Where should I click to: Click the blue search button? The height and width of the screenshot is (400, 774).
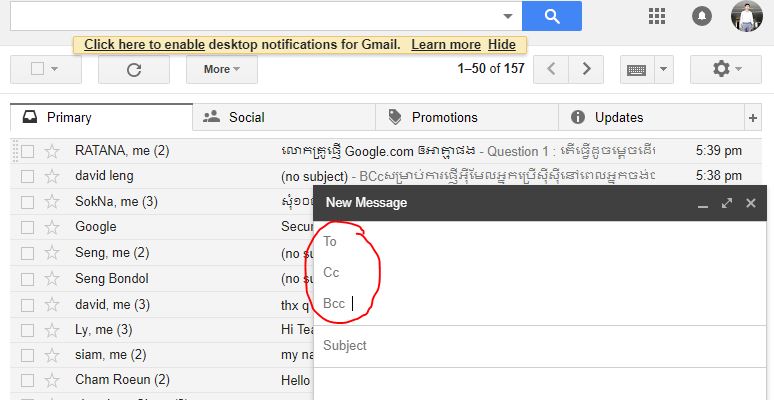pos(551,16)
